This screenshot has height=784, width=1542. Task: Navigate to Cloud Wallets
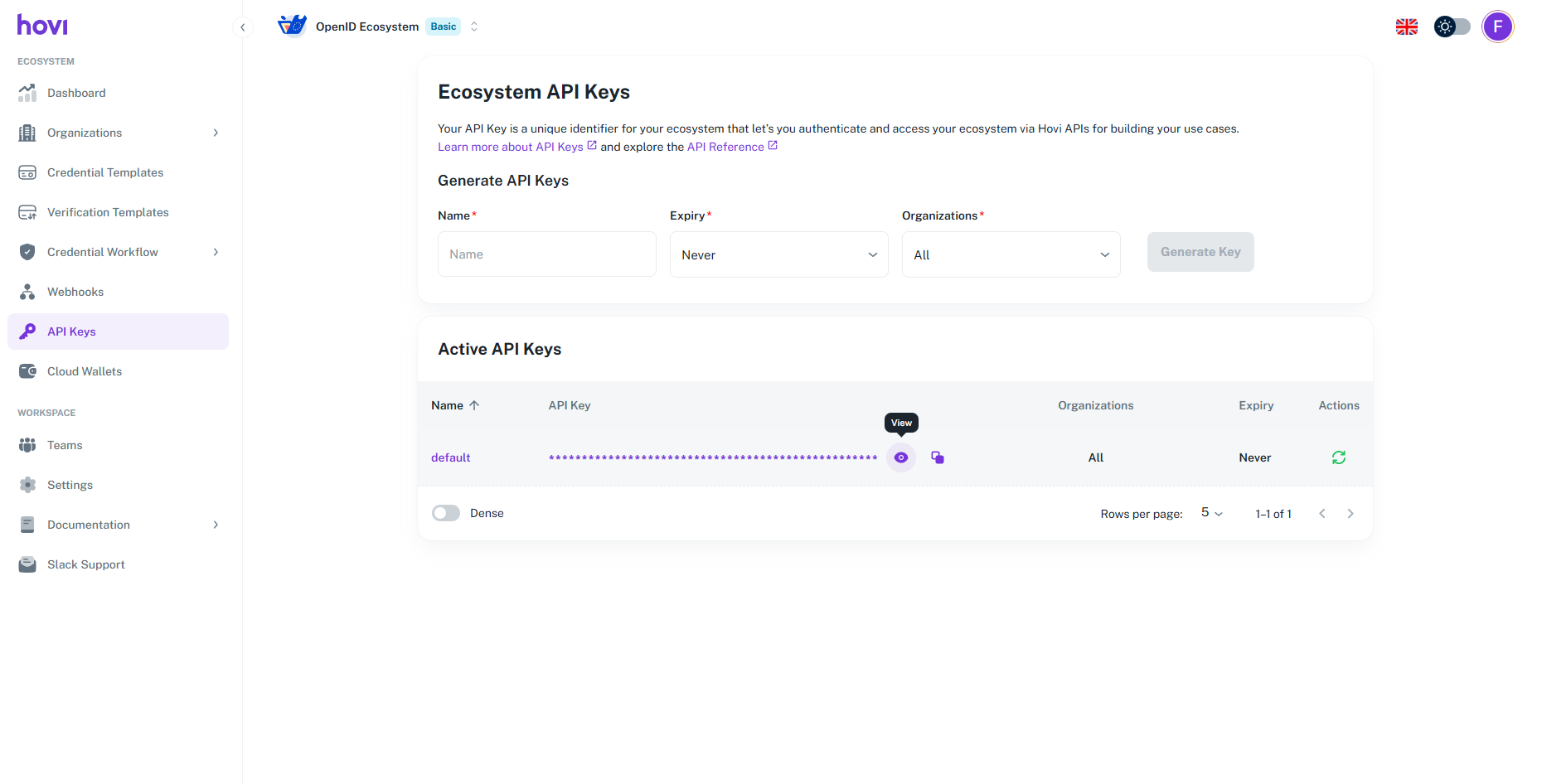coord(85,371)
